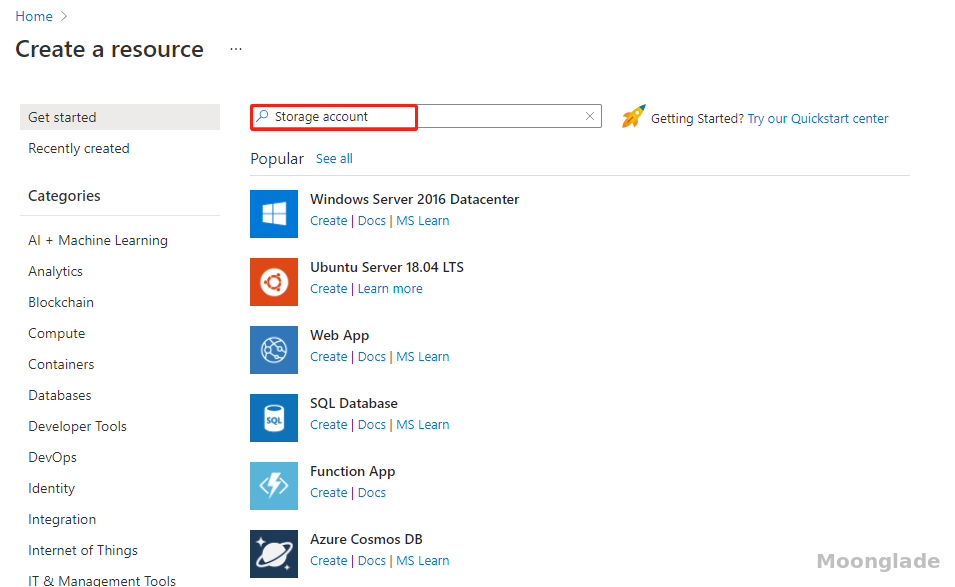This screenshot has width=955, height=587.
Task: Open Docs for SQL Database
Action: coord(372,424)
